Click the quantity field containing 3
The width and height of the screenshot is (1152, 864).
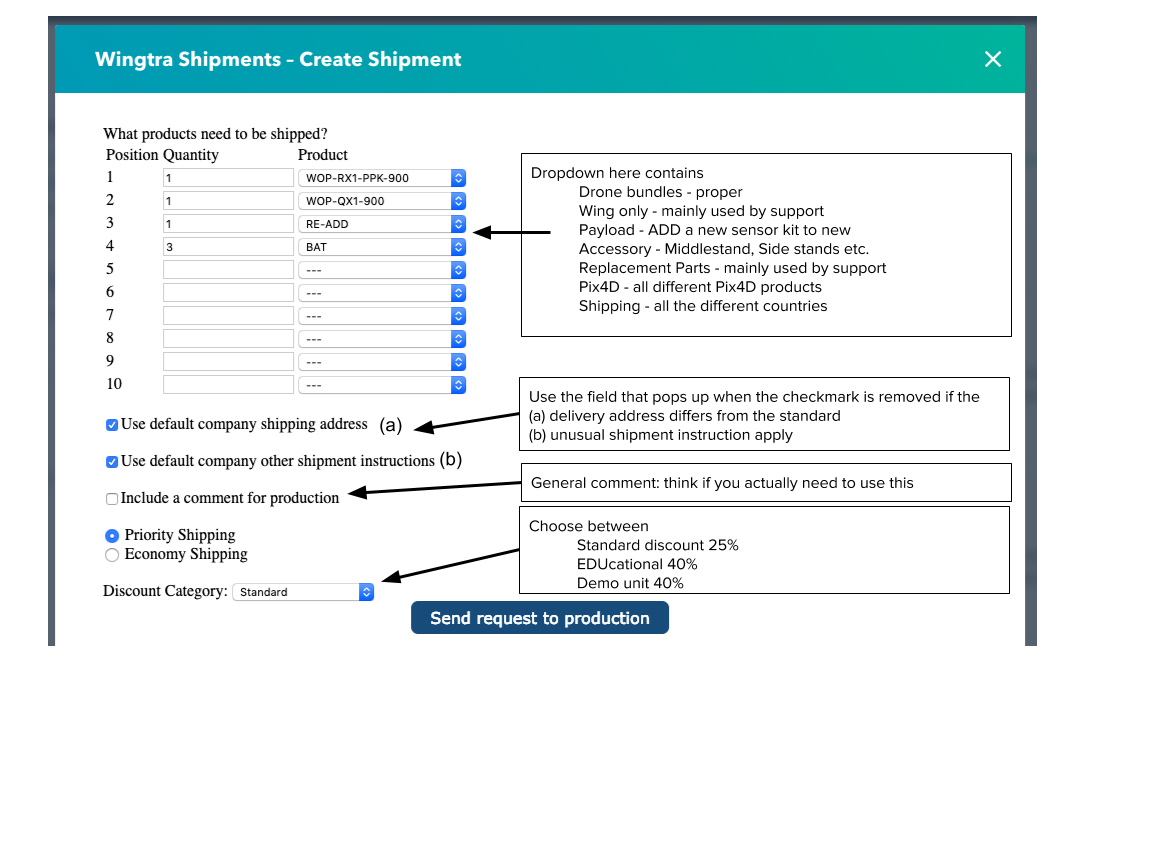228,247
